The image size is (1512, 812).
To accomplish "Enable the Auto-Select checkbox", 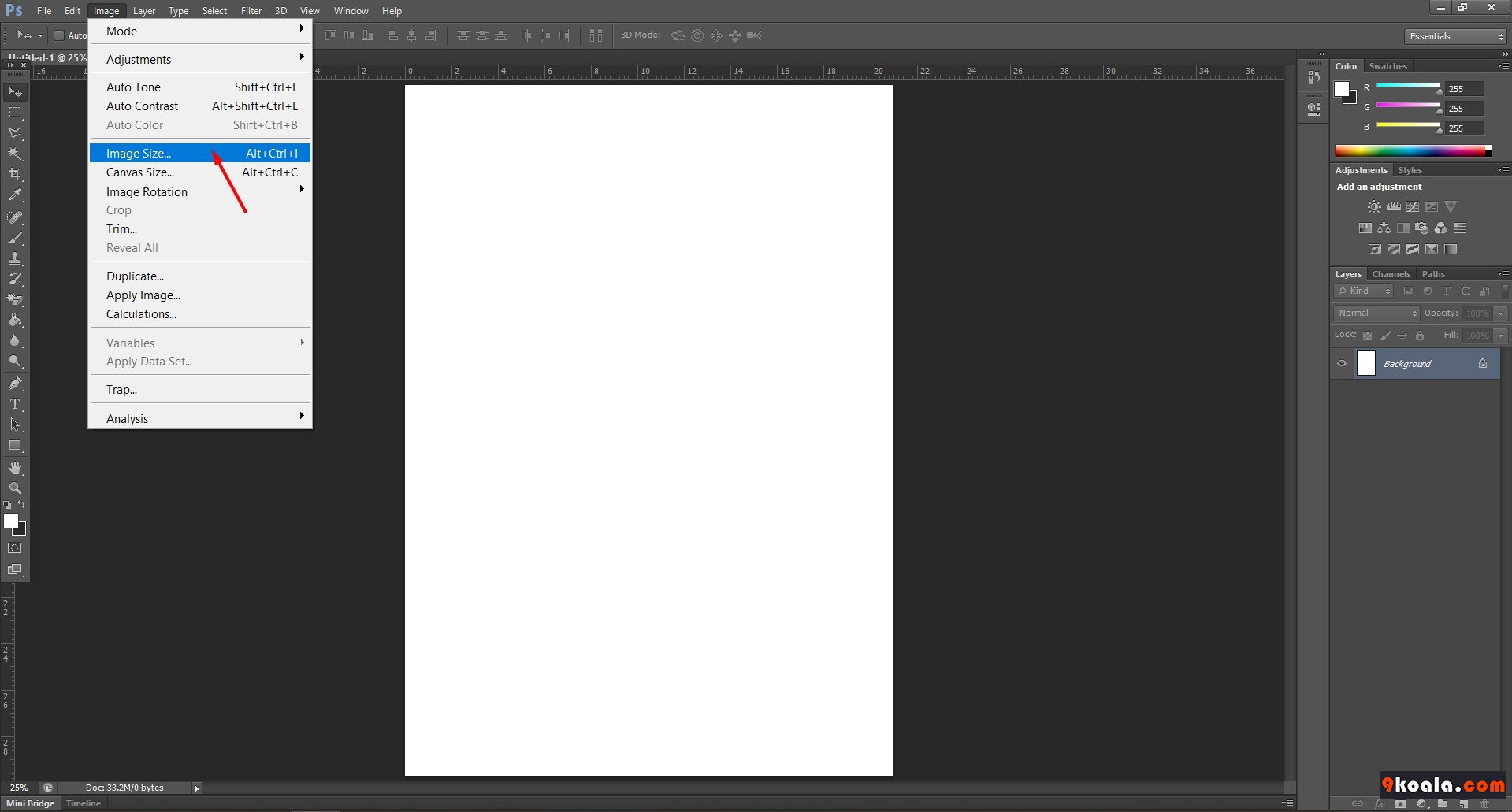I will (x=58, y=35).
